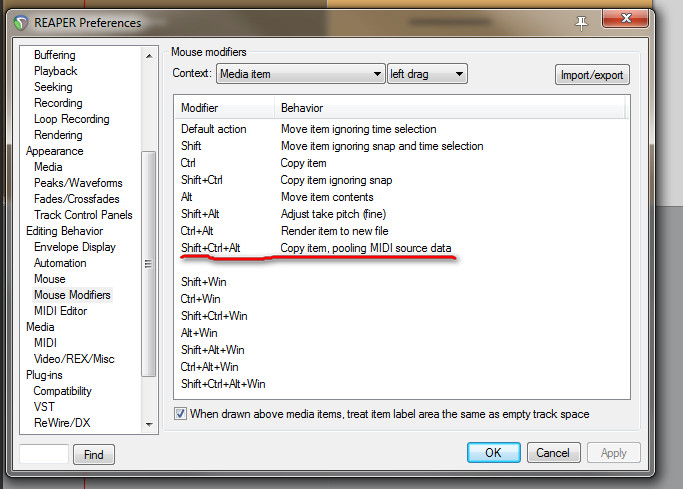This screenshot has height=489, width=683.
Task: Select the Ctrl Copy item row
Action: pyautogui.click(x=401, y=163)
